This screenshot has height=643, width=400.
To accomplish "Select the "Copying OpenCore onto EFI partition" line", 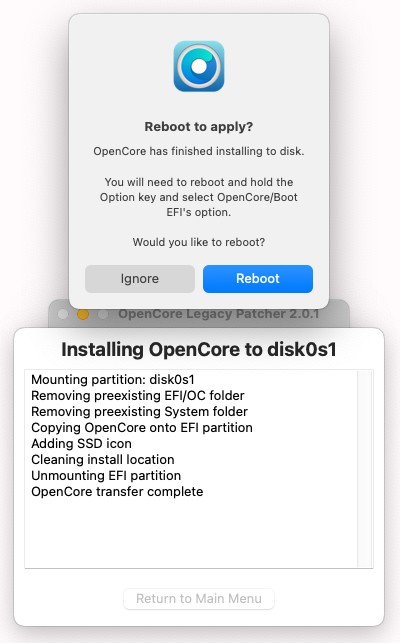I will tap(142, 427).
